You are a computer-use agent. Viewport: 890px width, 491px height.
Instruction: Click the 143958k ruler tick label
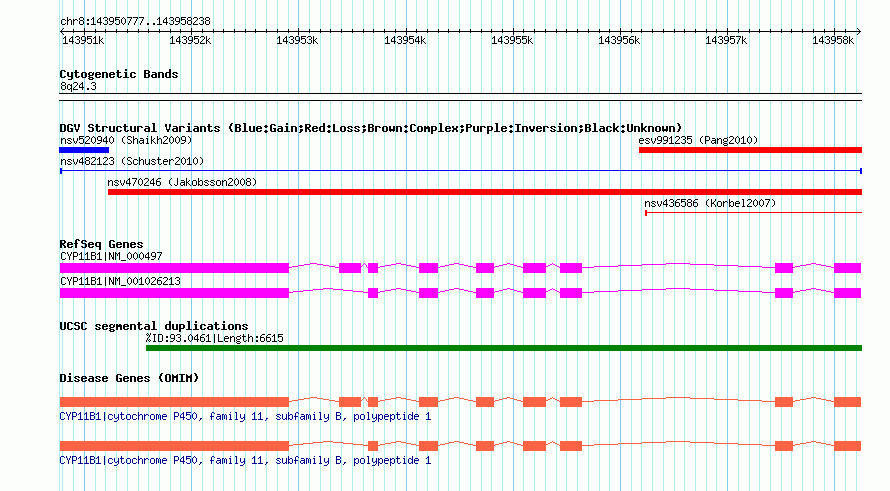[833, 40]
